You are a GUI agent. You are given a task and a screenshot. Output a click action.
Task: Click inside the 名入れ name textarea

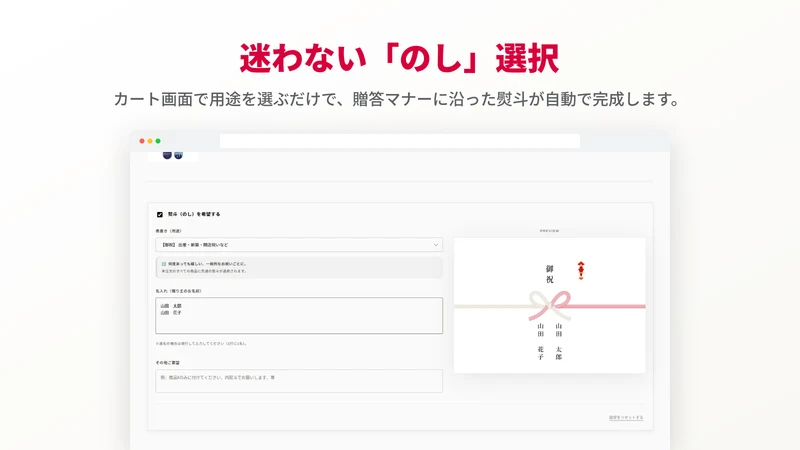pos(299,316)
